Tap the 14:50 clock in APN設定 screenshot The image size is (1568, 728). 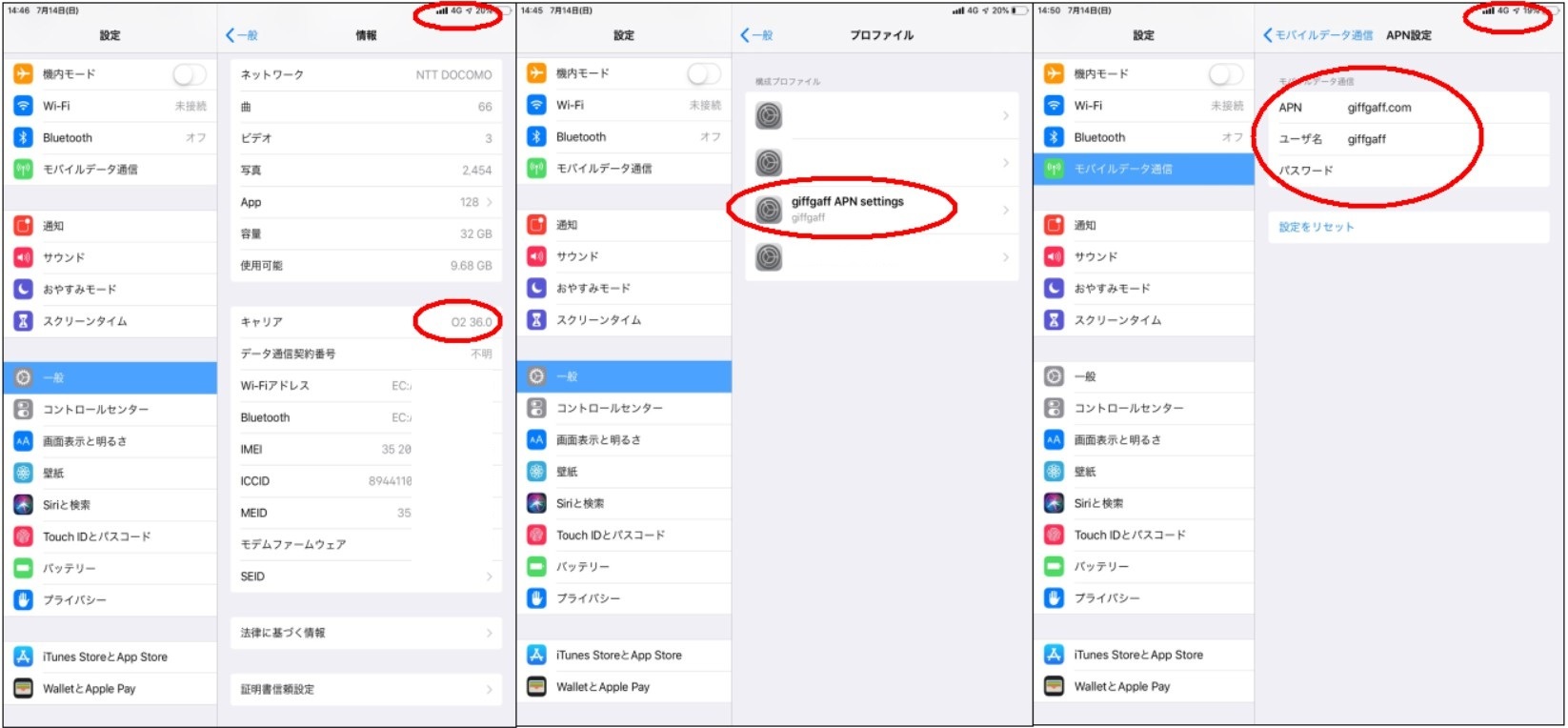click(x=1049, y=10)
